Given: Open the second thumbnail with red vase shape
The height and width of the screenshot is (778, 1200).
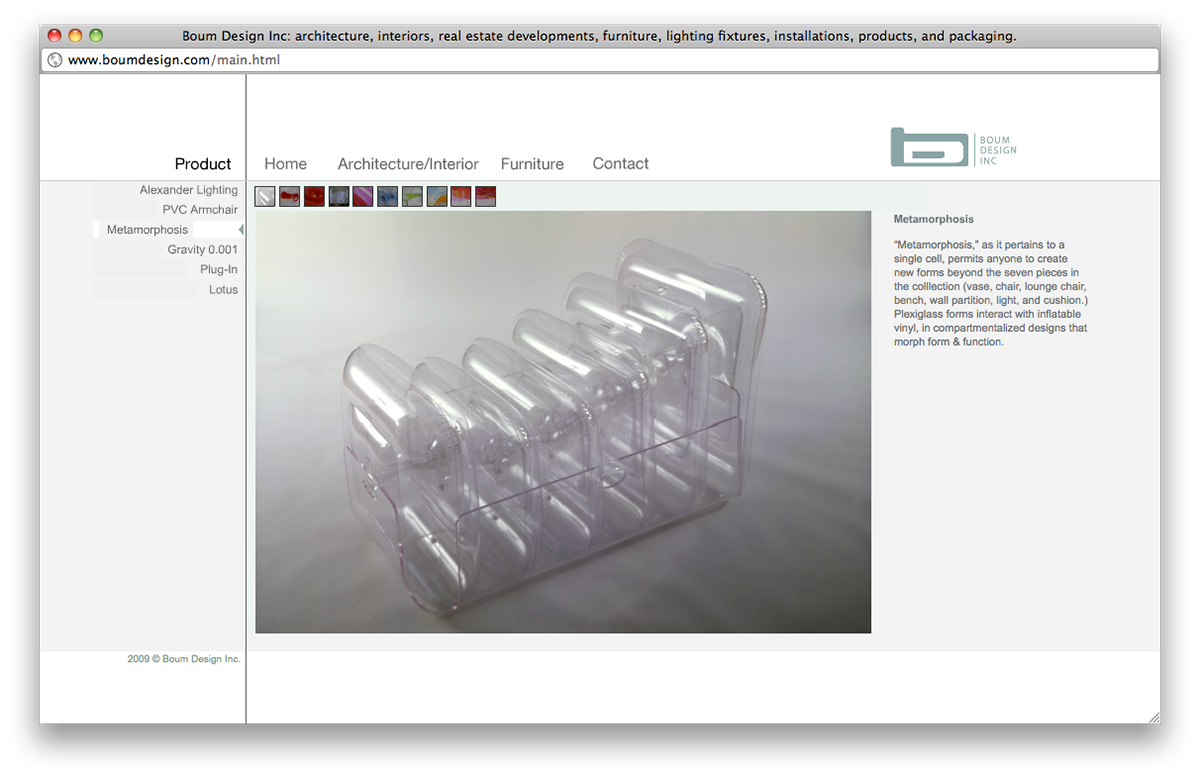Looking at the screenshot, I should 289,197.
